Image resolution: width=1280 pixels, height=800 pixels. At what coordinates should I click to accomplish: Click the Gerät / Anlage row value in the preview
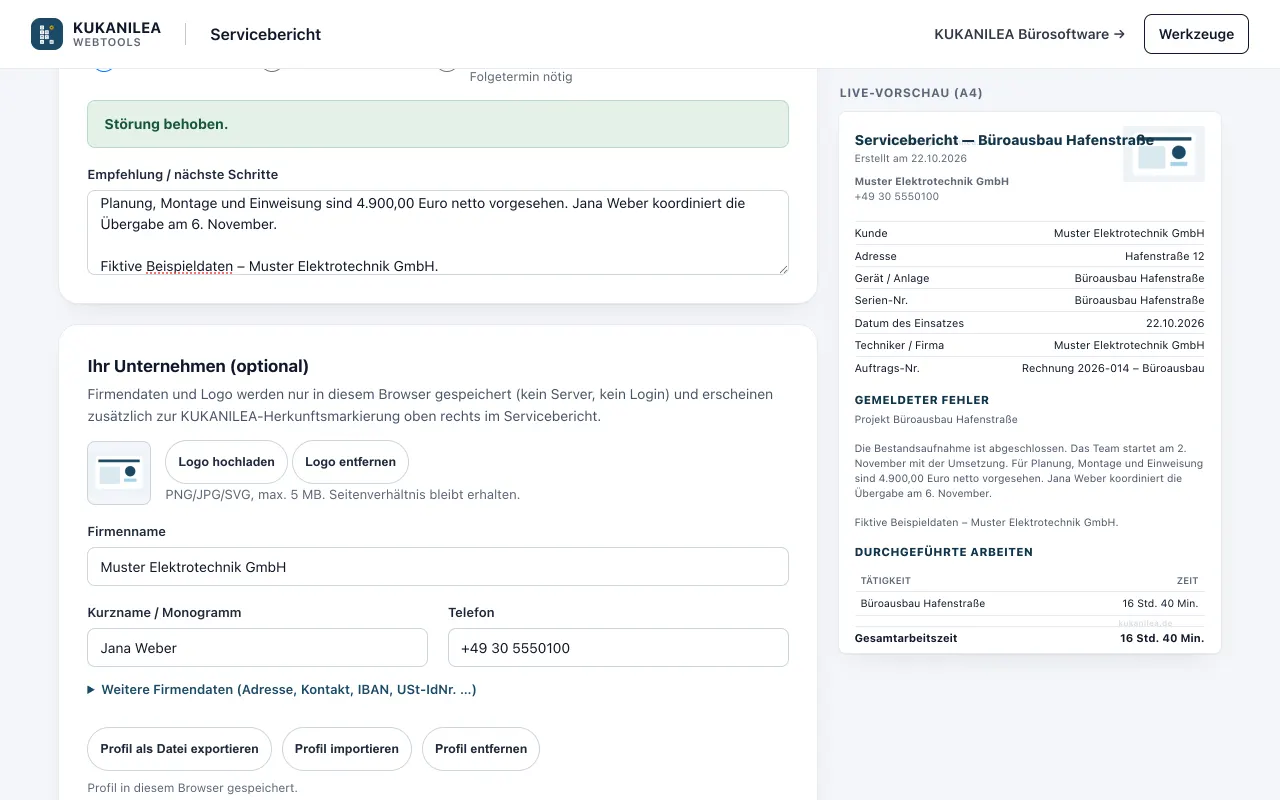[1139, 278]
